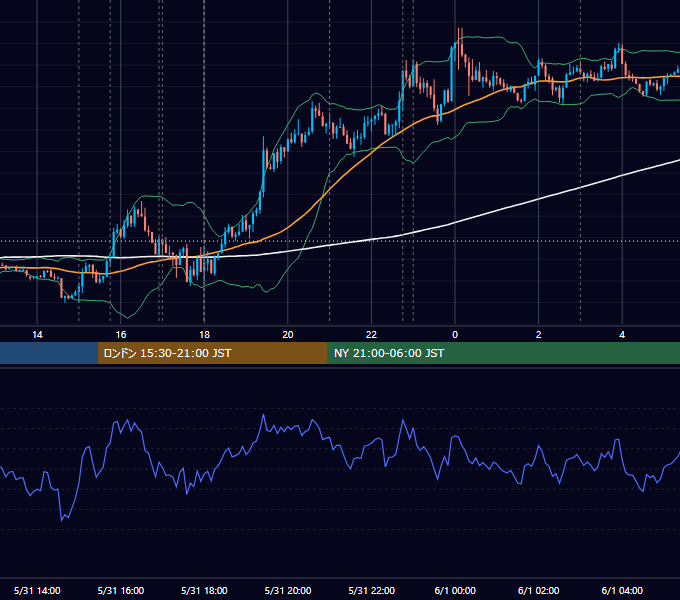The image size is (680, 600).
Task: Click the 5/31 18:00 time label
Action: (204, 590)
